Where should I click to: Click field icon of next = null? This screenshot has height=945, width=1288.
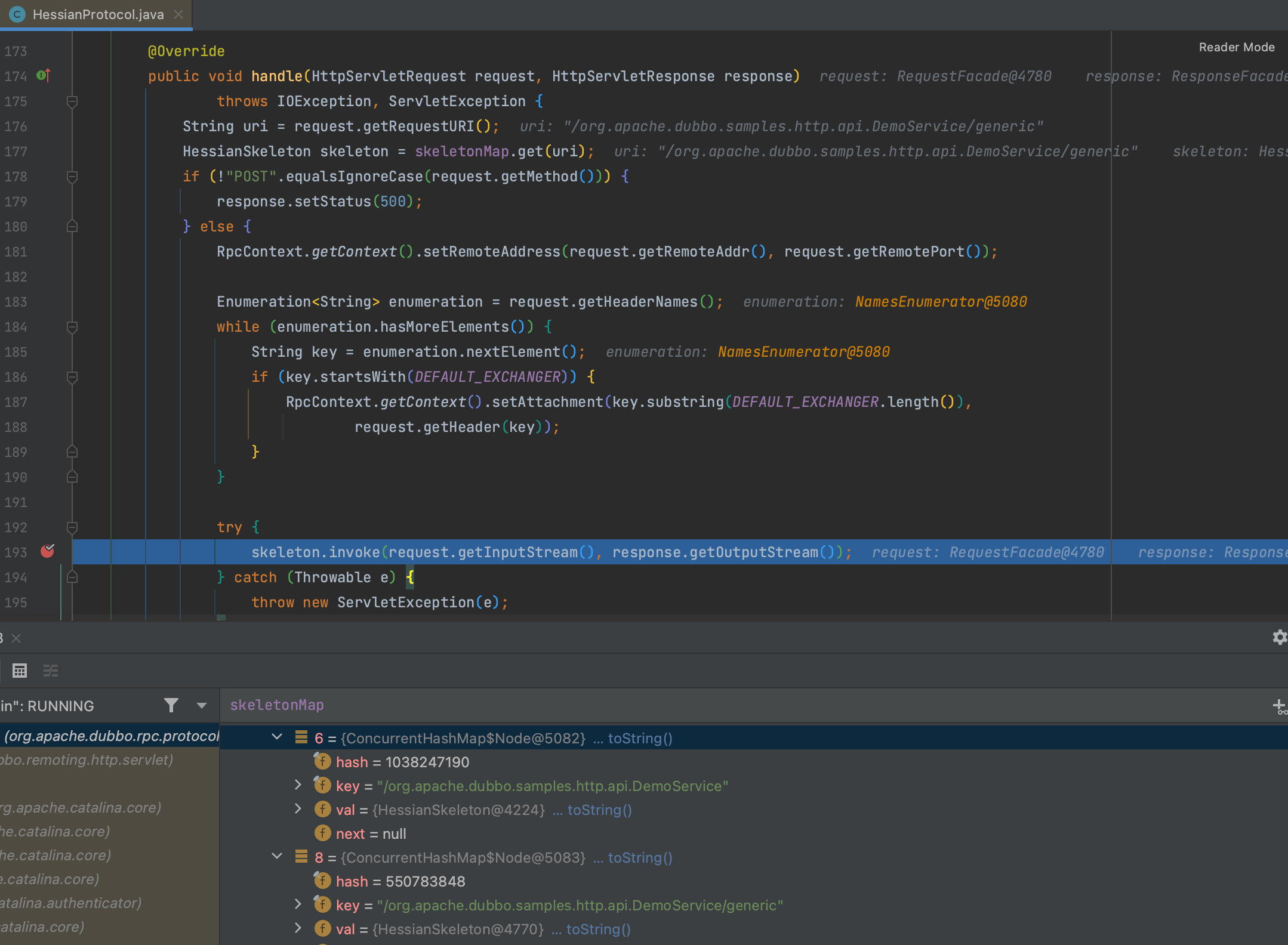point(322,833)
